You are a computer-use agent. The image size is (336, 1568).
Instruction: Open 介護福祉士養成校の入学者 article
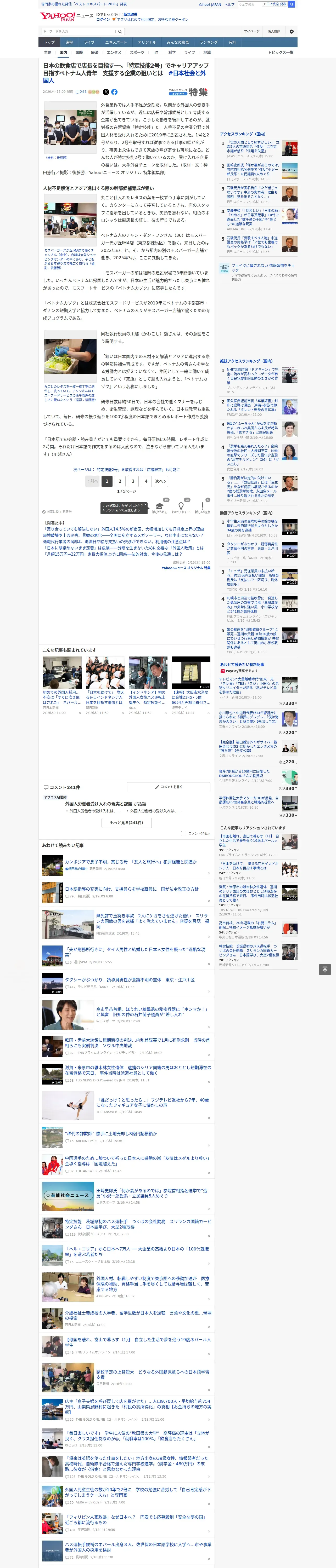138,1315
